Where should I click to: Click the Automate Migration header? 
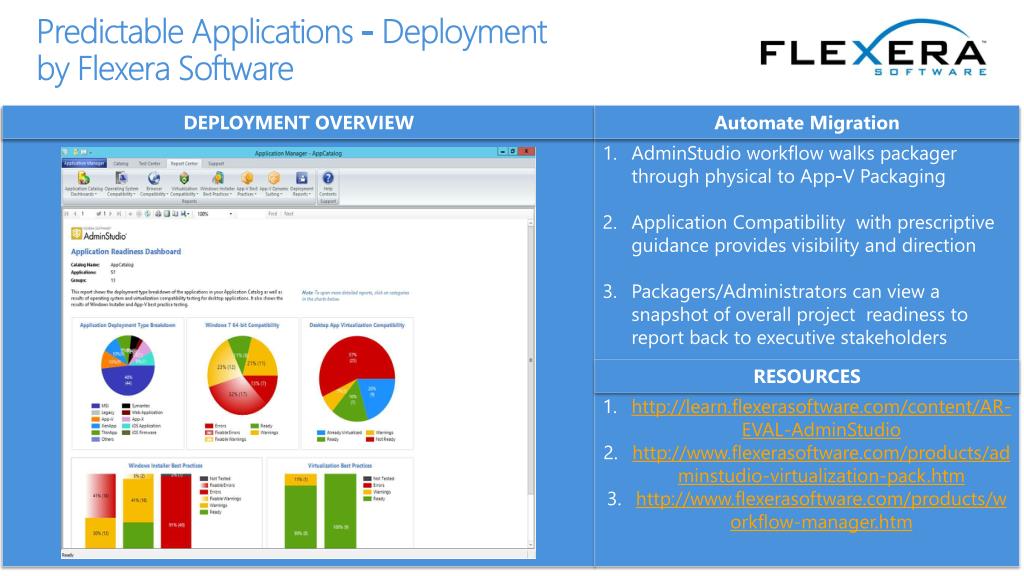click(807, 123)
